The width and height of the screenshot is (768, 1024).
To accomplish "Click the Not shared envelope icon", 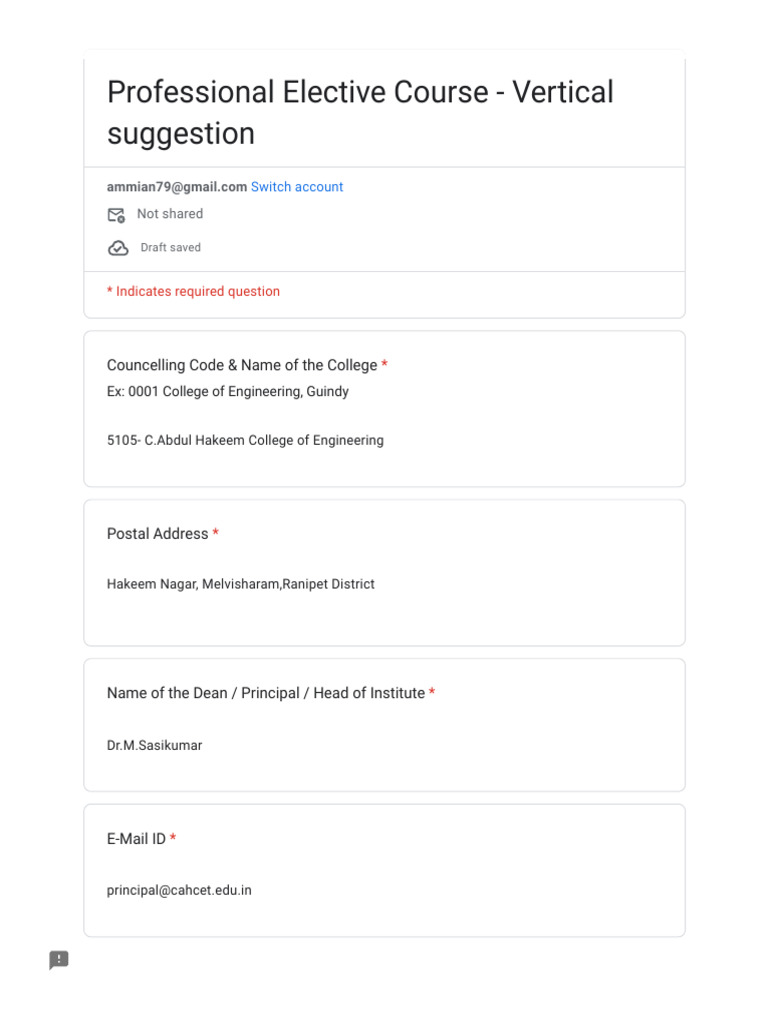I will [117, 215].
